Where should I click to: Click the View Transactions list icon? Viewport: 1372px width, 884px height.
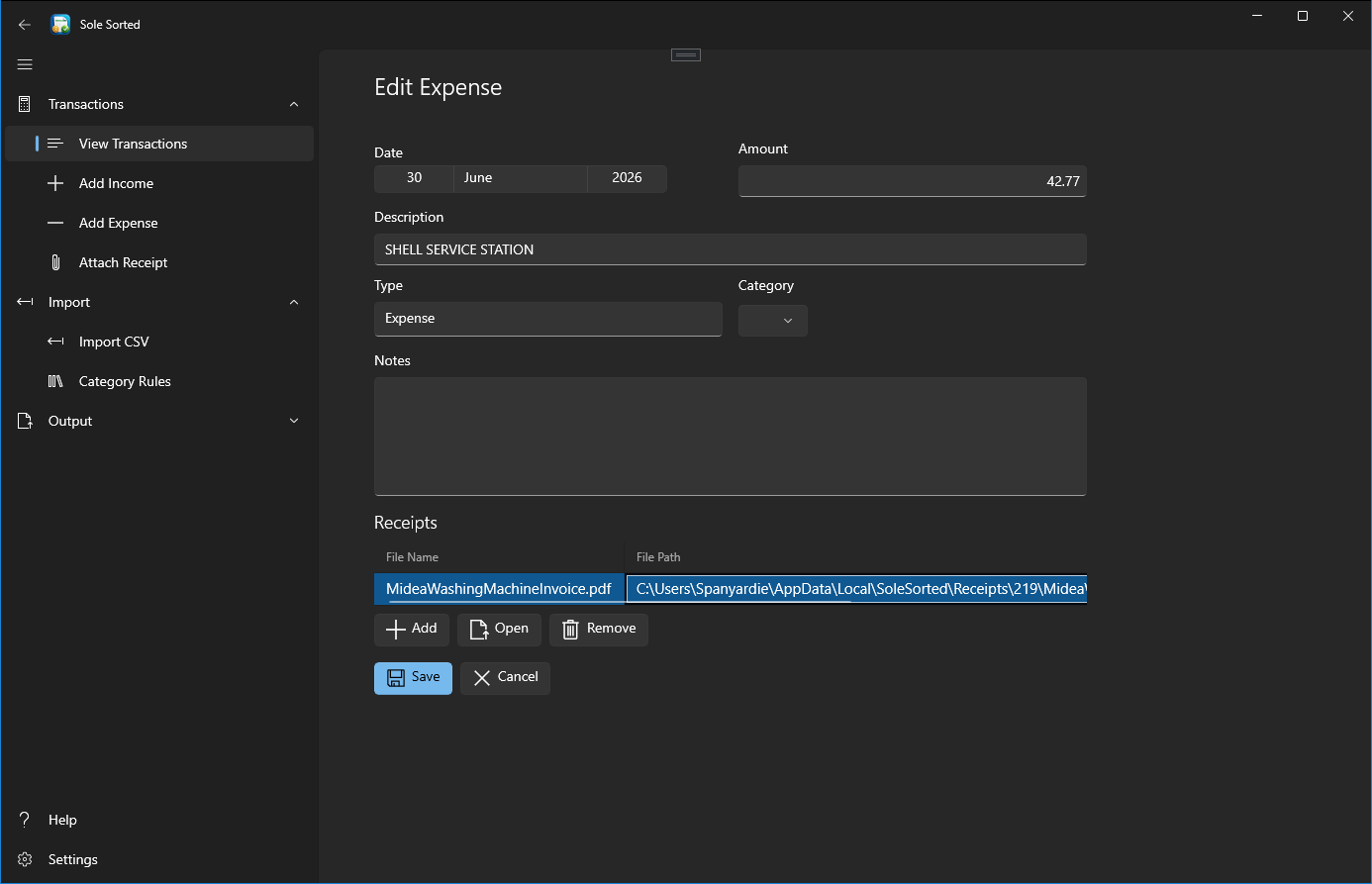point(55,144)
